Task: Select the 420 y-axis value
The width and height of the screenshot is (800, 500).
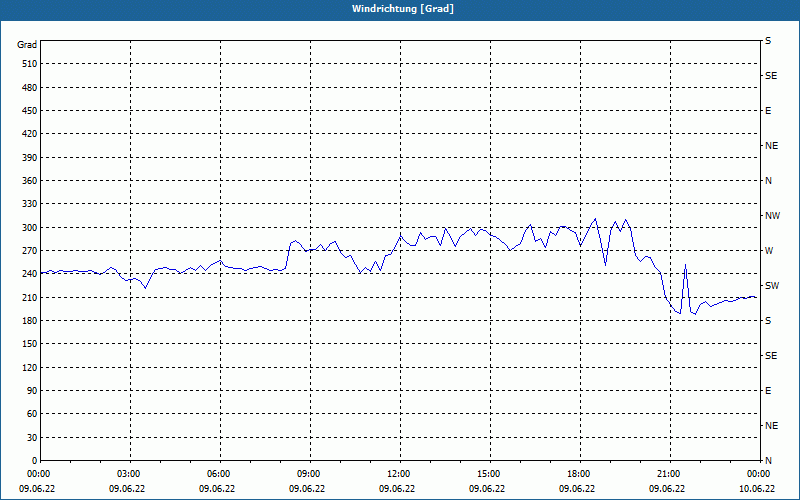Action: point(30,134)
